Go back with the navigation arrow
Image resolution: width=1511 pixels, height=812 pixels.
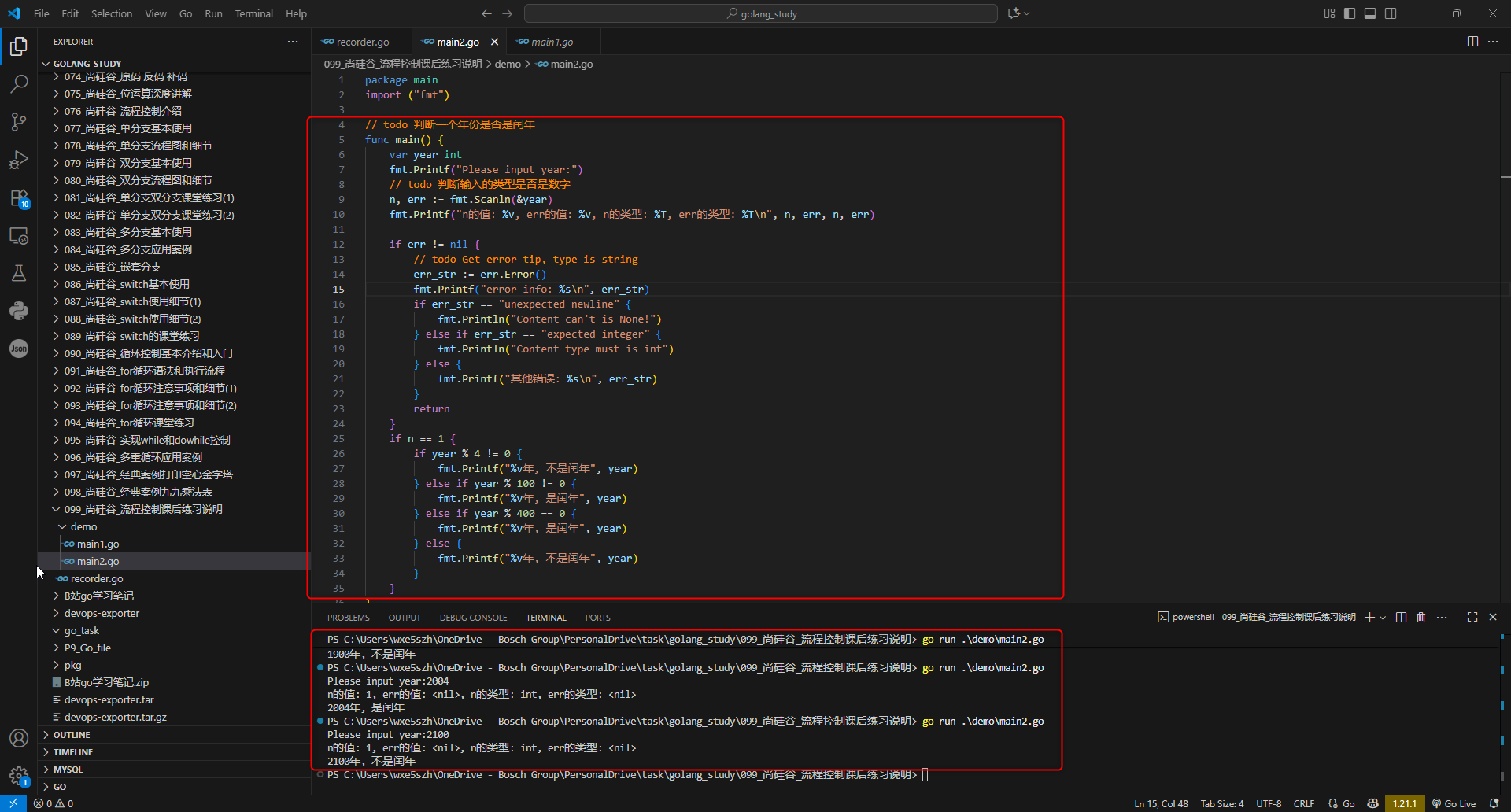click(x=486, y=13)
